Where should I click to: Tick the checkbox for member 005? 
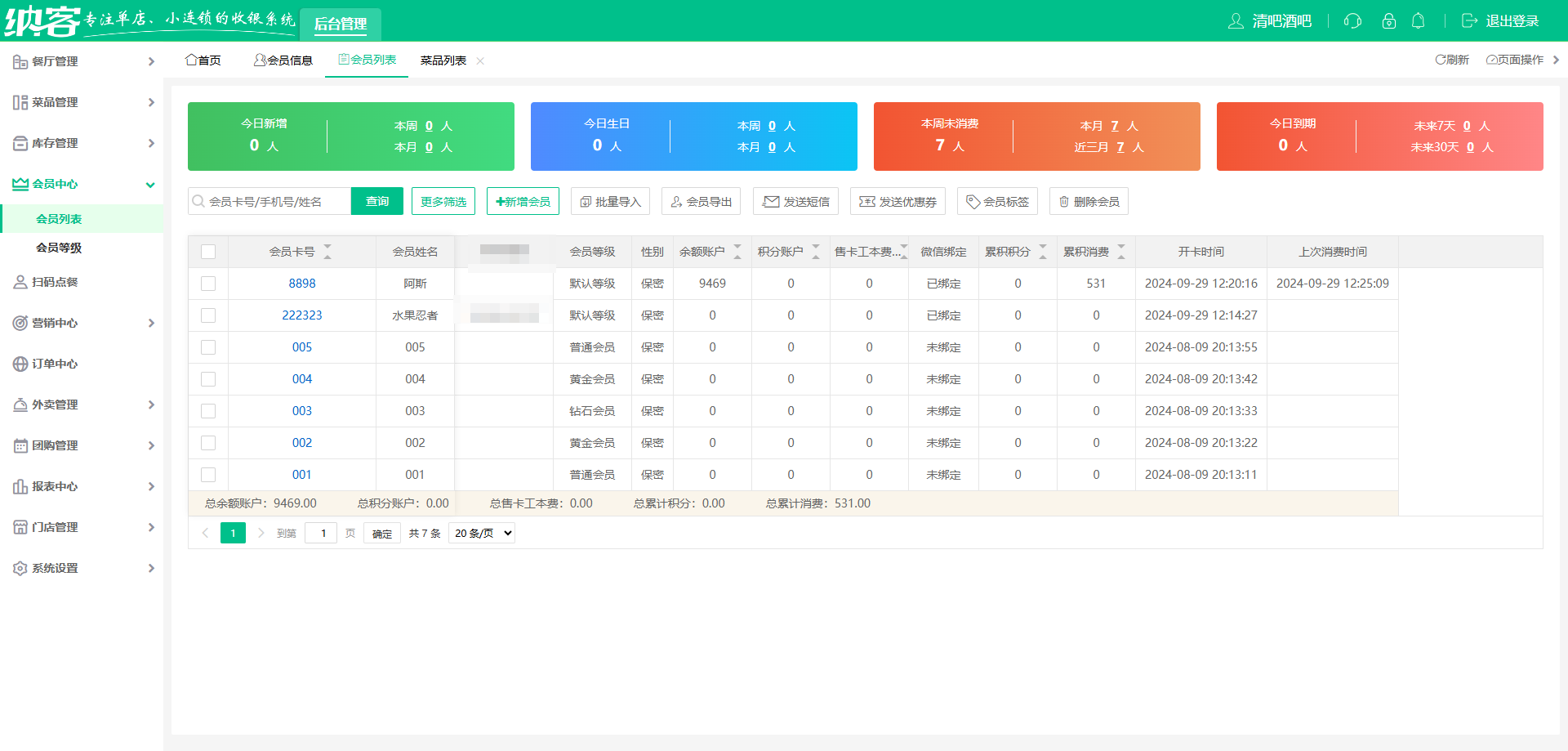(x=208, y=347)
